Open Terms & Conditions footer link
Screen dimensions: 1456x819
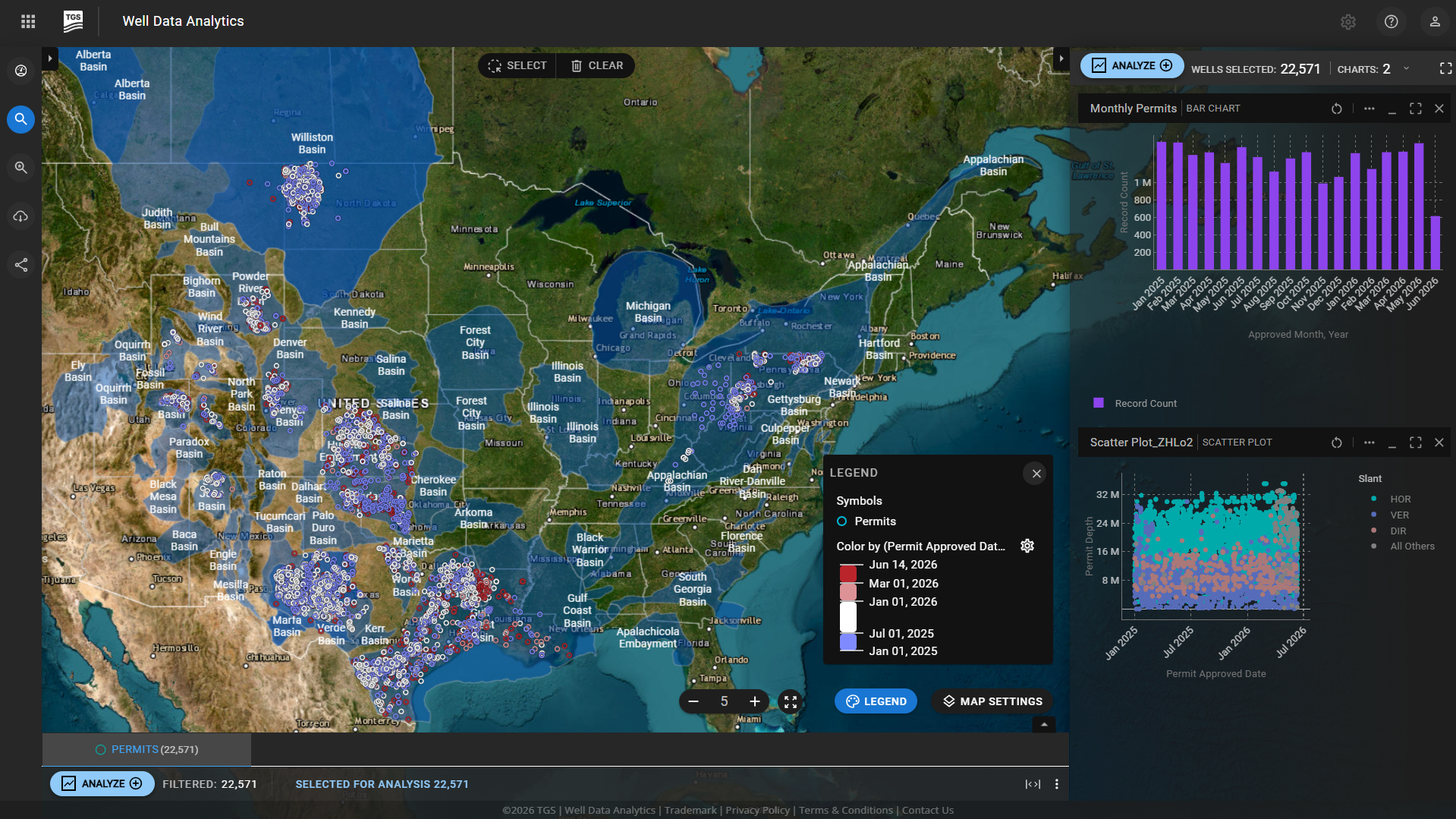coord(845,810)
